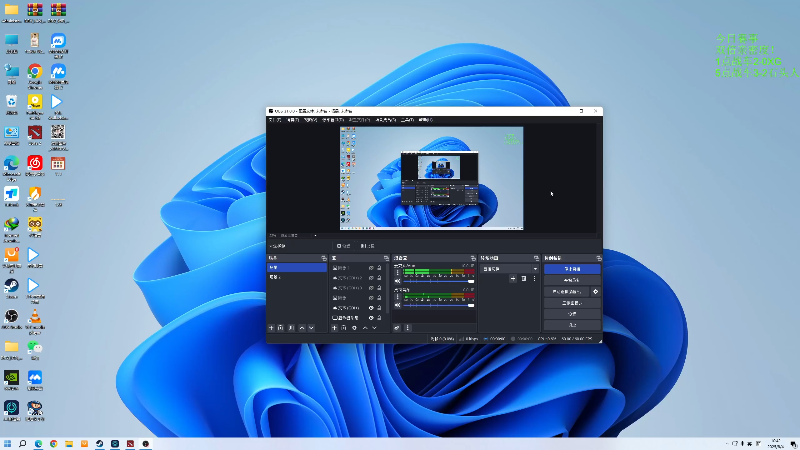Open View menu in OBS menu bar
Viewport: 800px width, 450px height.
(x=310, y=120)
